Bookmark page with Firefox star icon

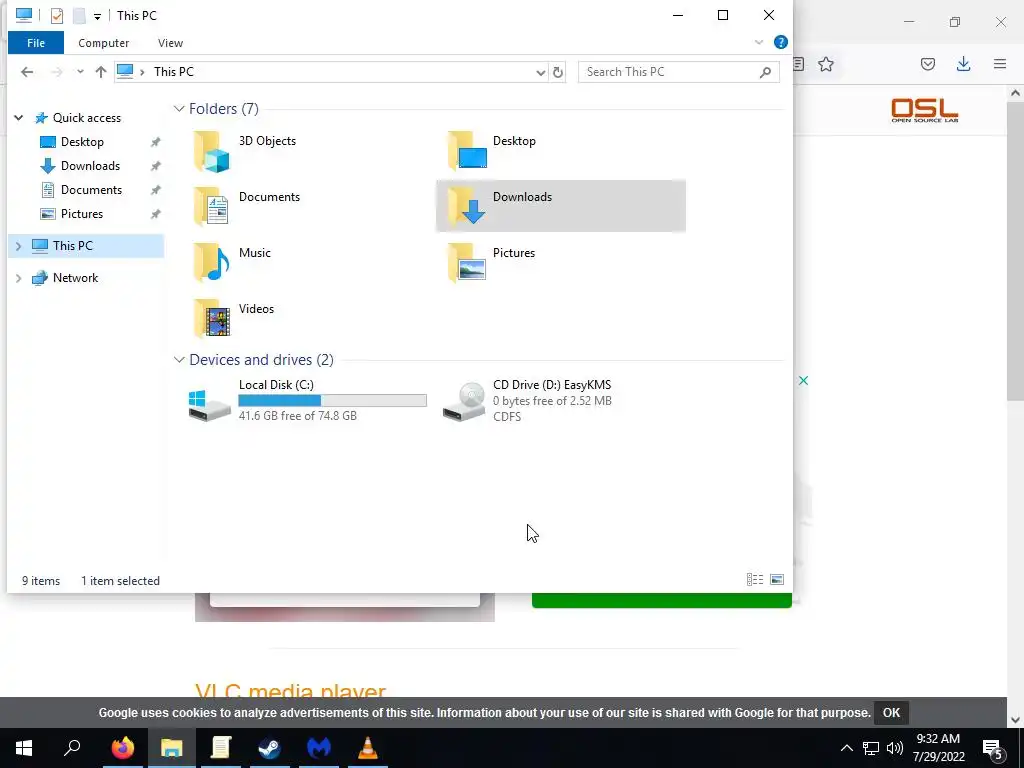pyautogui.click(x=826, y=64)
